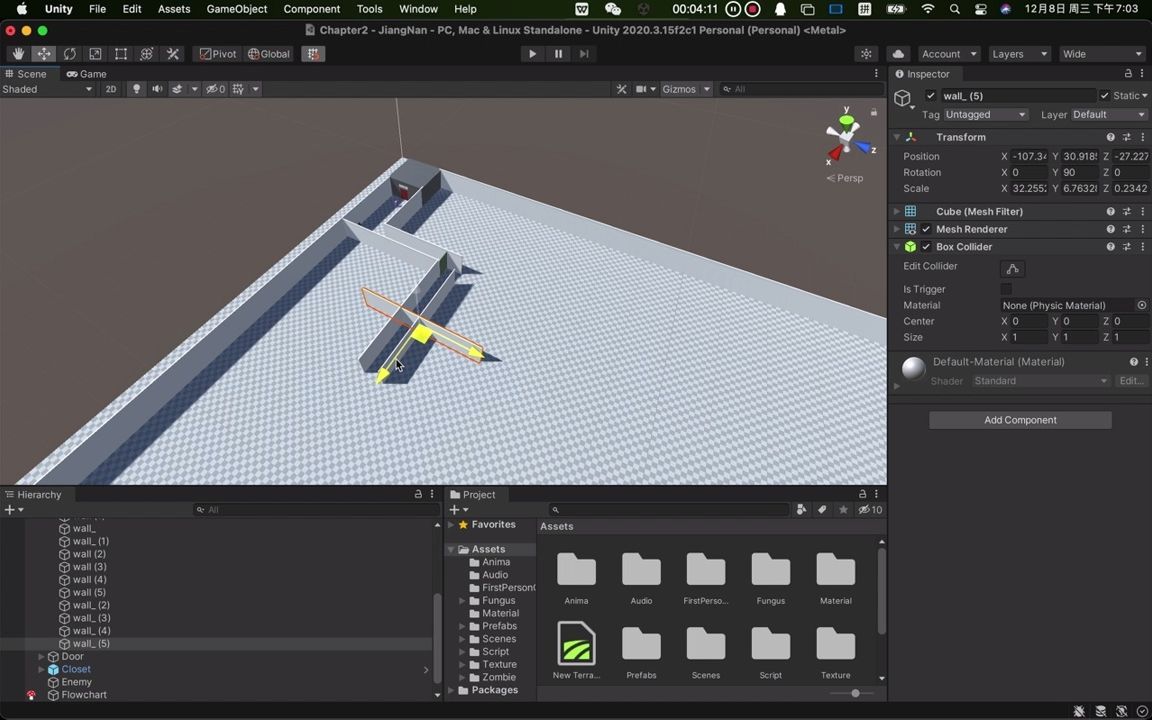Image resolution: width=1152 pixels, height=720 pixels.
Task: Open the Shaded draw mode dropdown
Action: (45, 89)
